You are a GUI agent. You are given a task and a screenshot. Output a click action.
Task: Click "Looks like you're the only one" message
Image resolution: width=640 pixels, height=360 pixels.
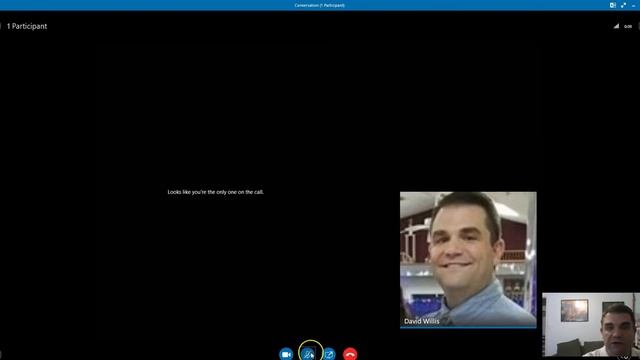pos(216,192)
